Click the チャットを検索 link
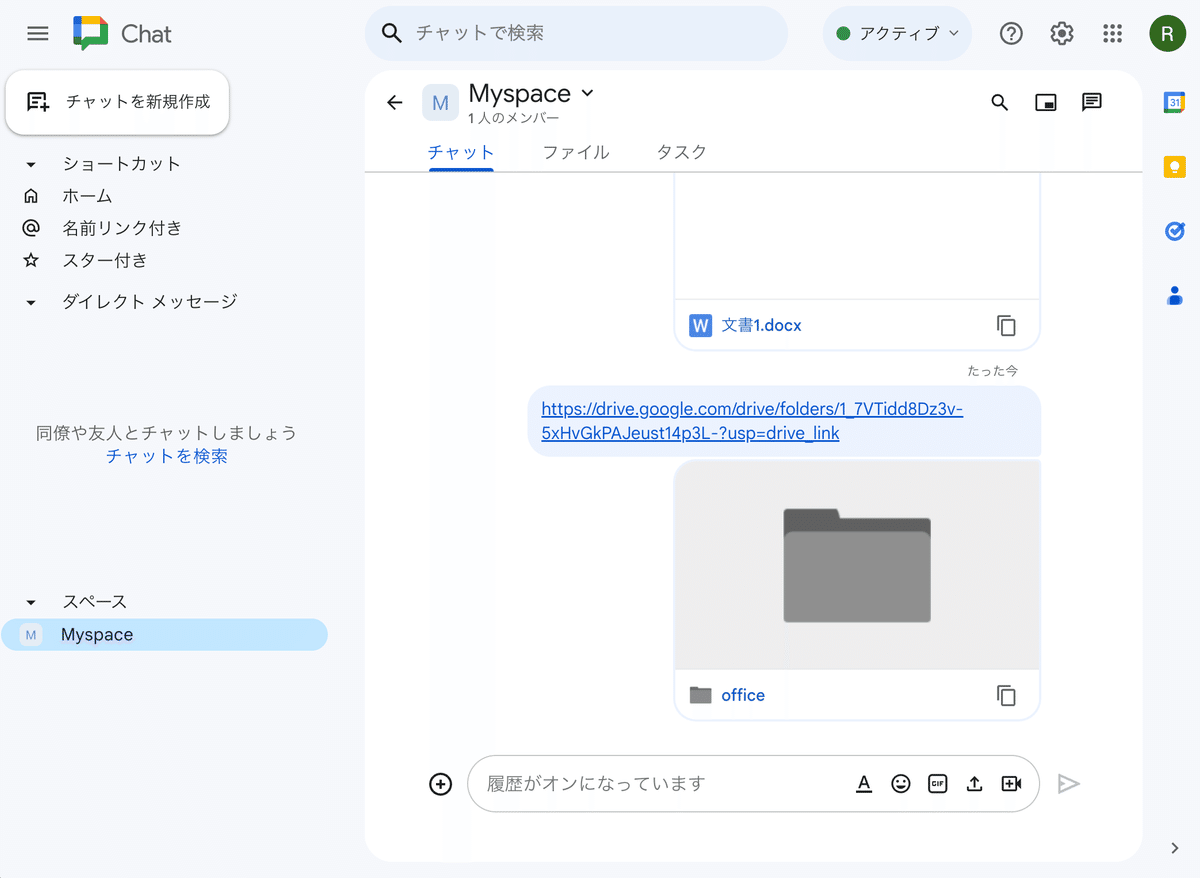This screenshot has height=878, width=1200. click(167, 456)
